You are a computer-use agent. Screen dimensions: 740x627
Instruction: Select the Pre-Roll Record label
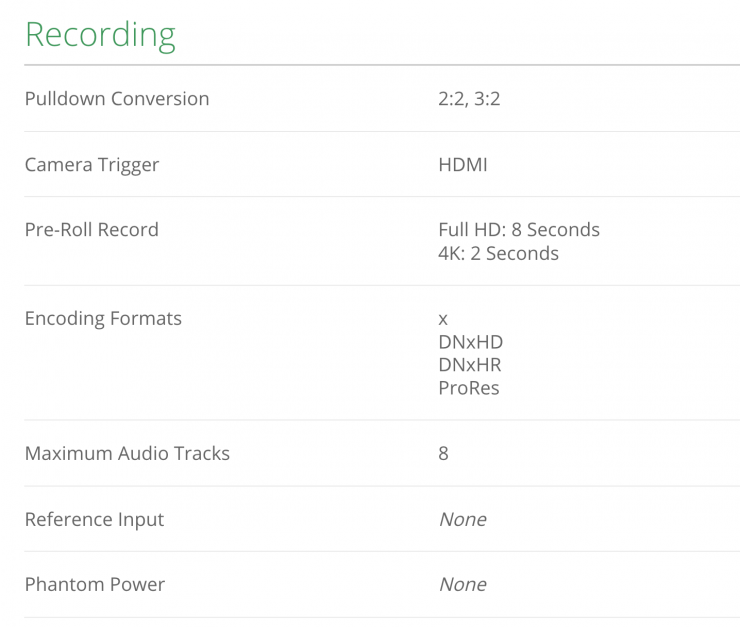coord(92,230)
